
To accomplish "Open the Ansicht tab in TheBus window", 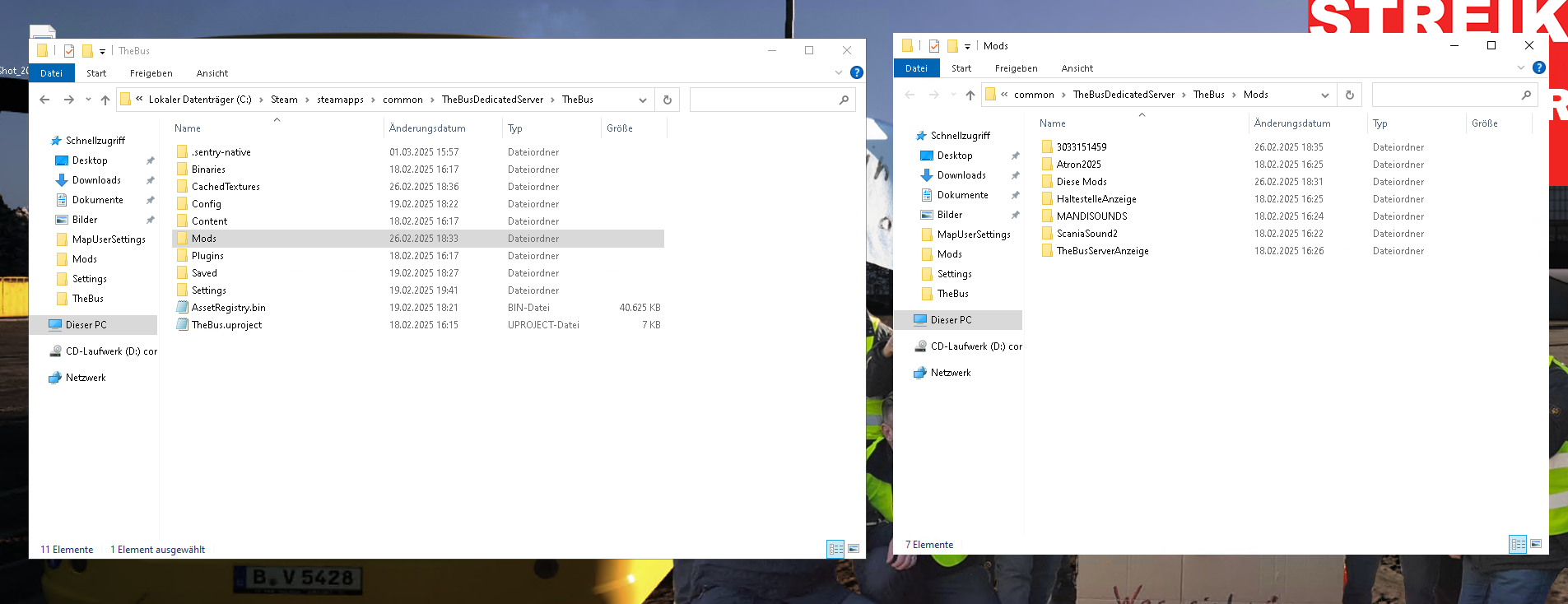I will pos(212,73).
